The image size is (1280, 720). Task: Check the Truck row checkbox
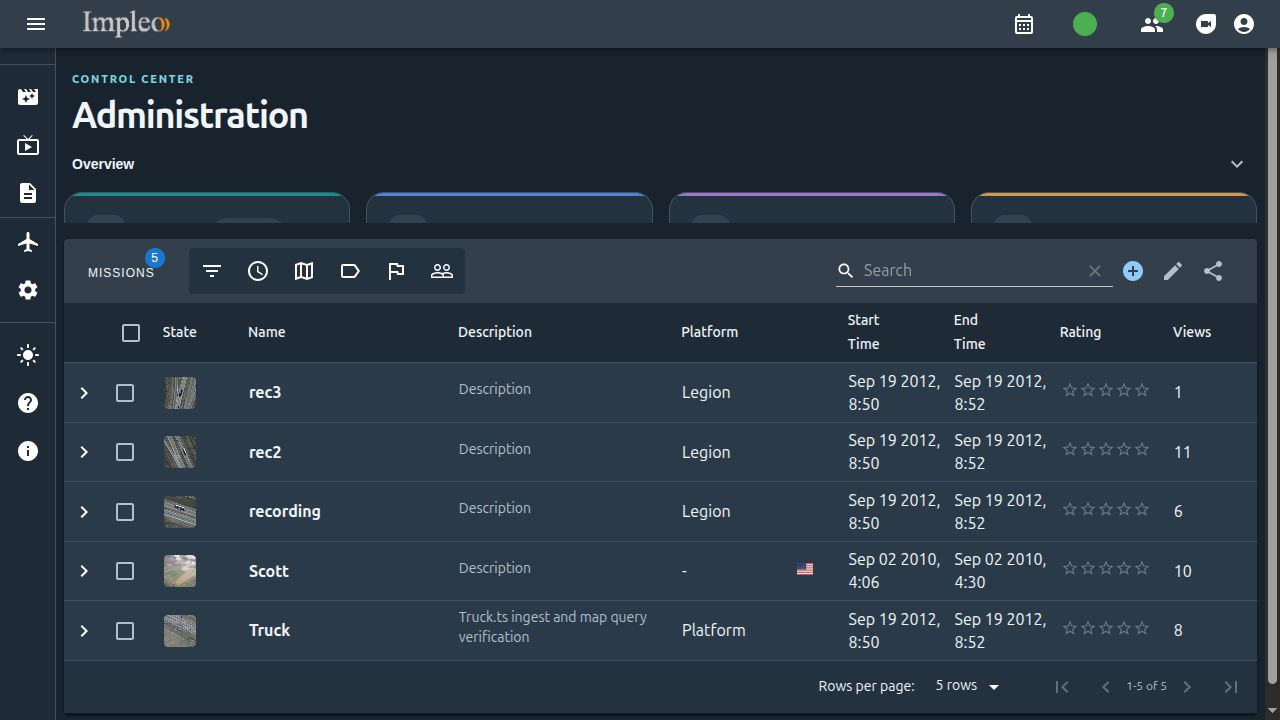point(125,631)
